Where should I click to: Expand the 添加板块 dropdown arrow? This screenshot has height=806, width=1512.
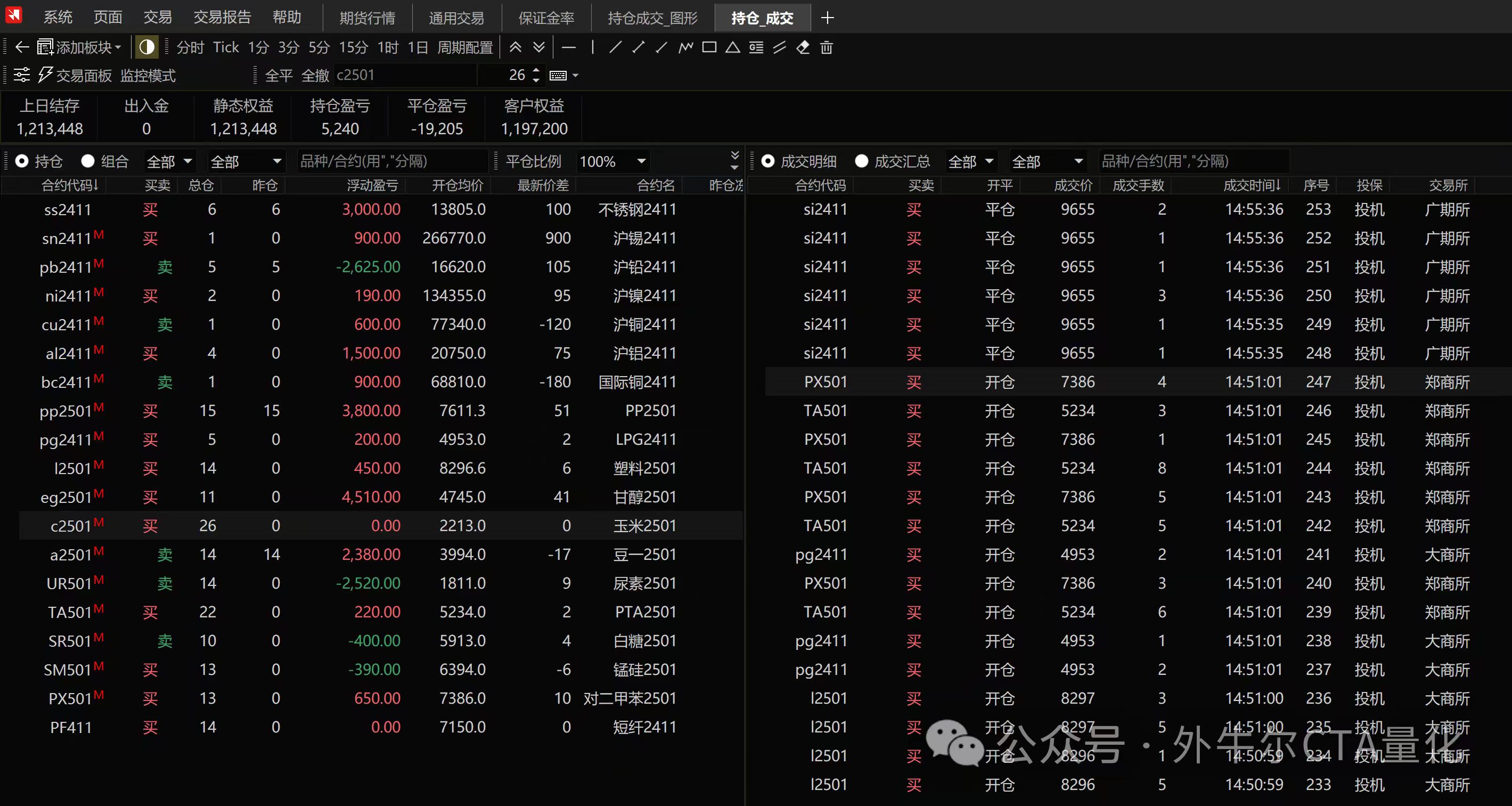[x=117, y=47]
